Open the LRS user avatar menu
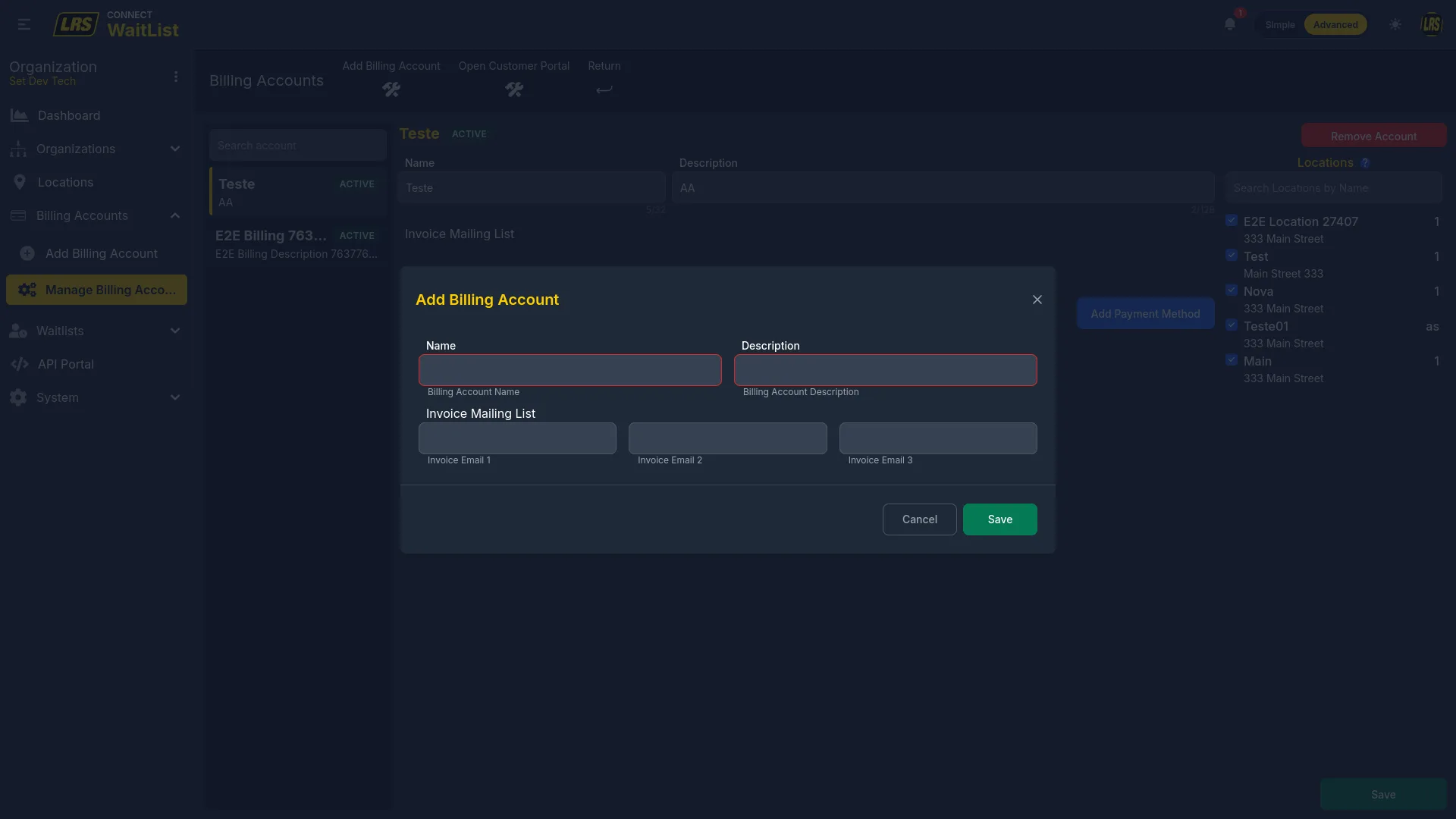 1431,24
